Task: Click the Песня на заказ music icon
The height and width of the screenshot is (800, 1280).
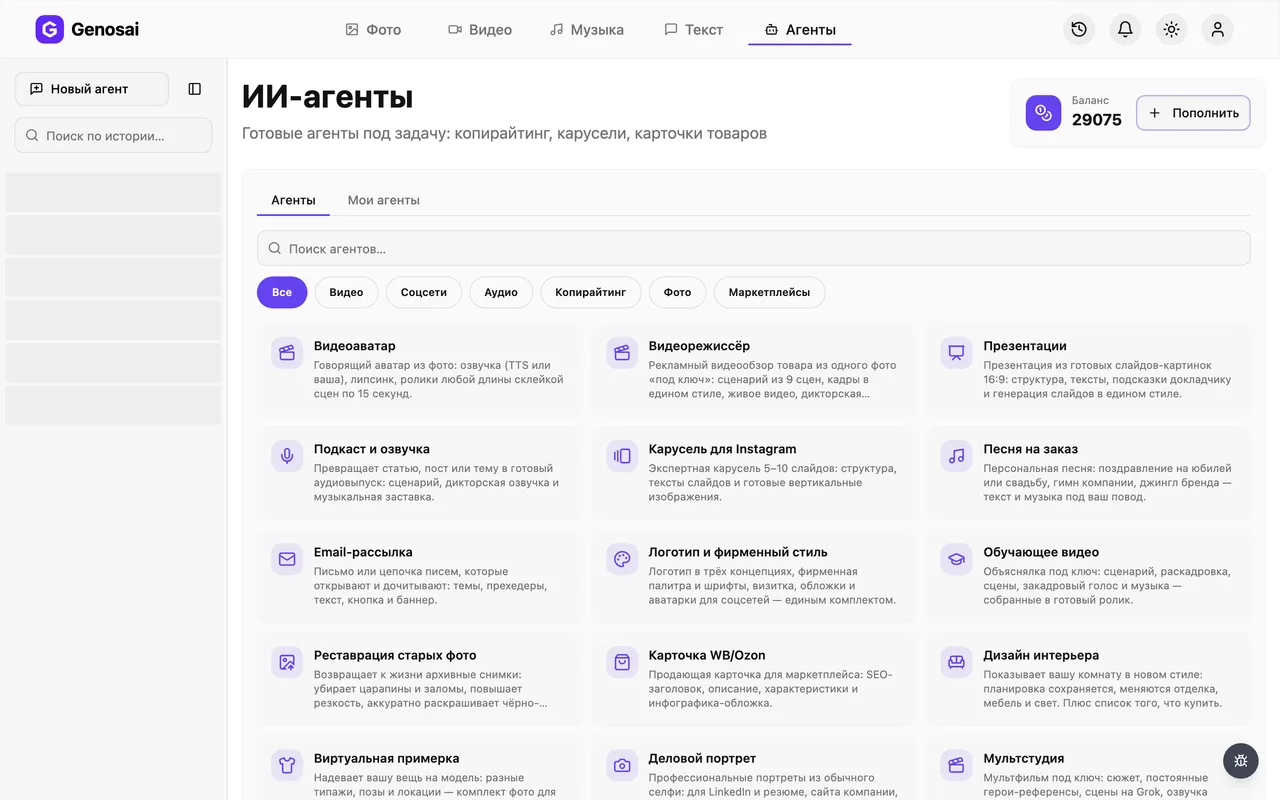Action: point(956,455)
